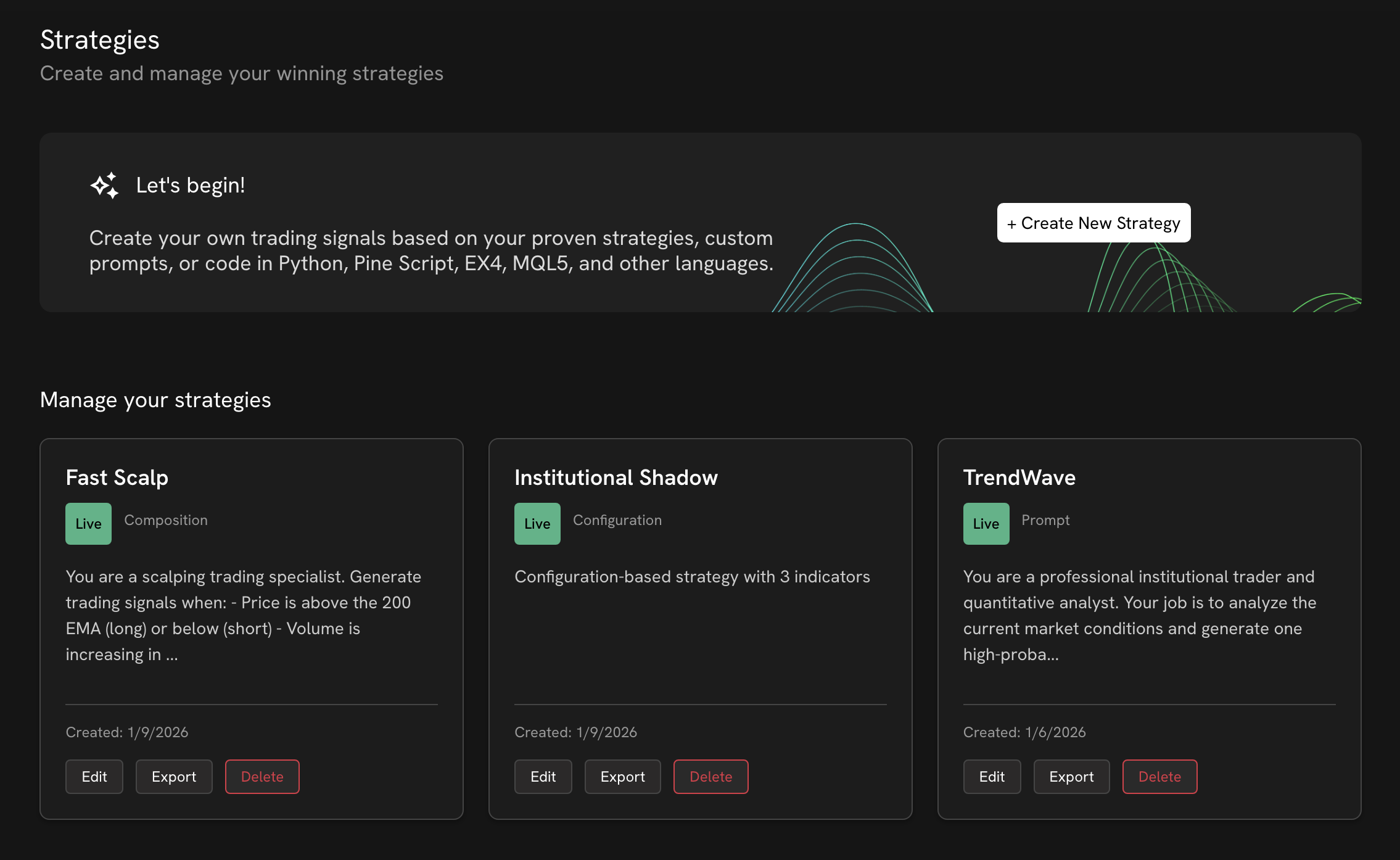
Task: Click the TrendWave prompt description text
Action: pyautogui.click(x=1139, y=615)
